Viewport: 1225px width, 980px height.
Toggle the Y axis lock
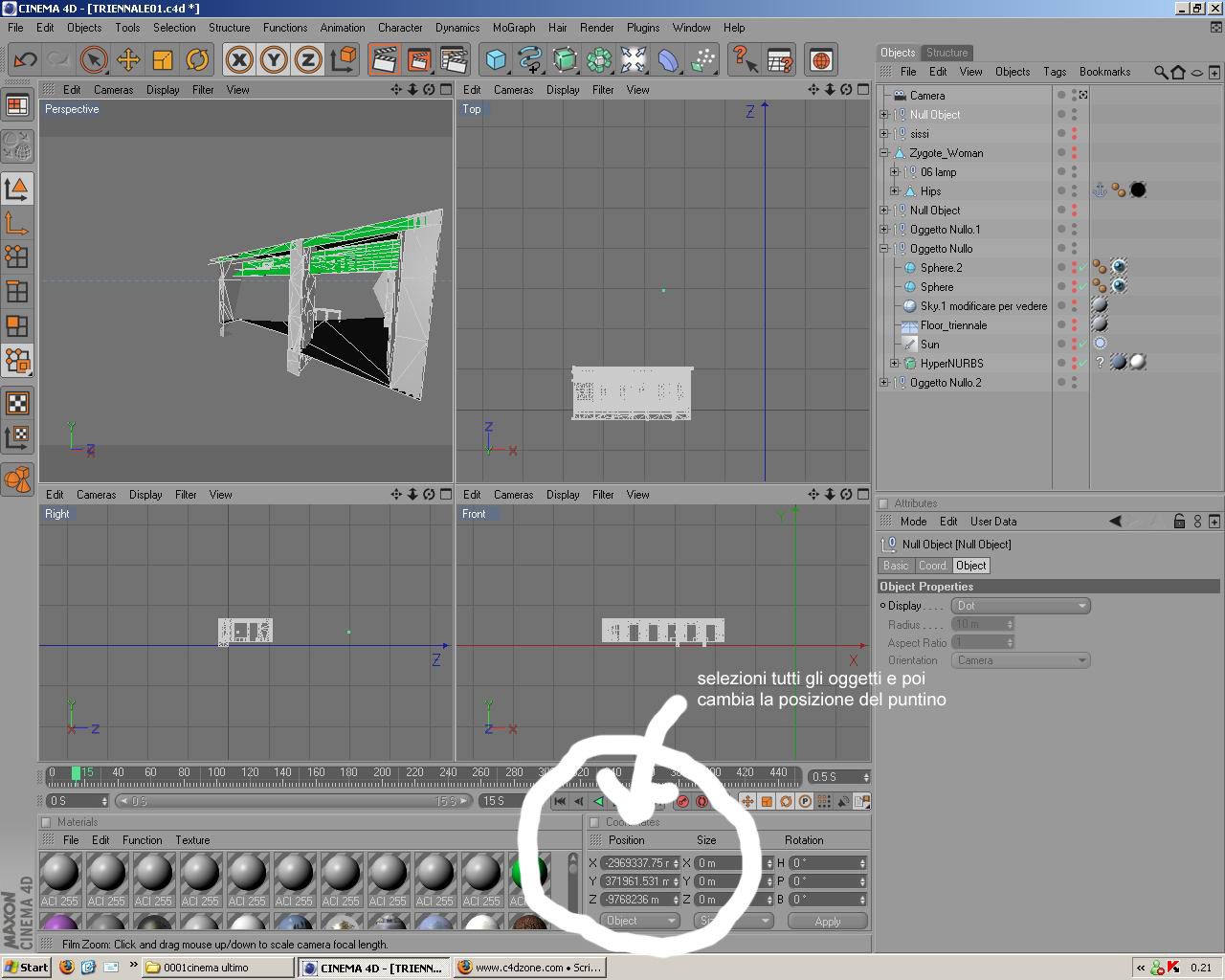click(x=274, y=60)
